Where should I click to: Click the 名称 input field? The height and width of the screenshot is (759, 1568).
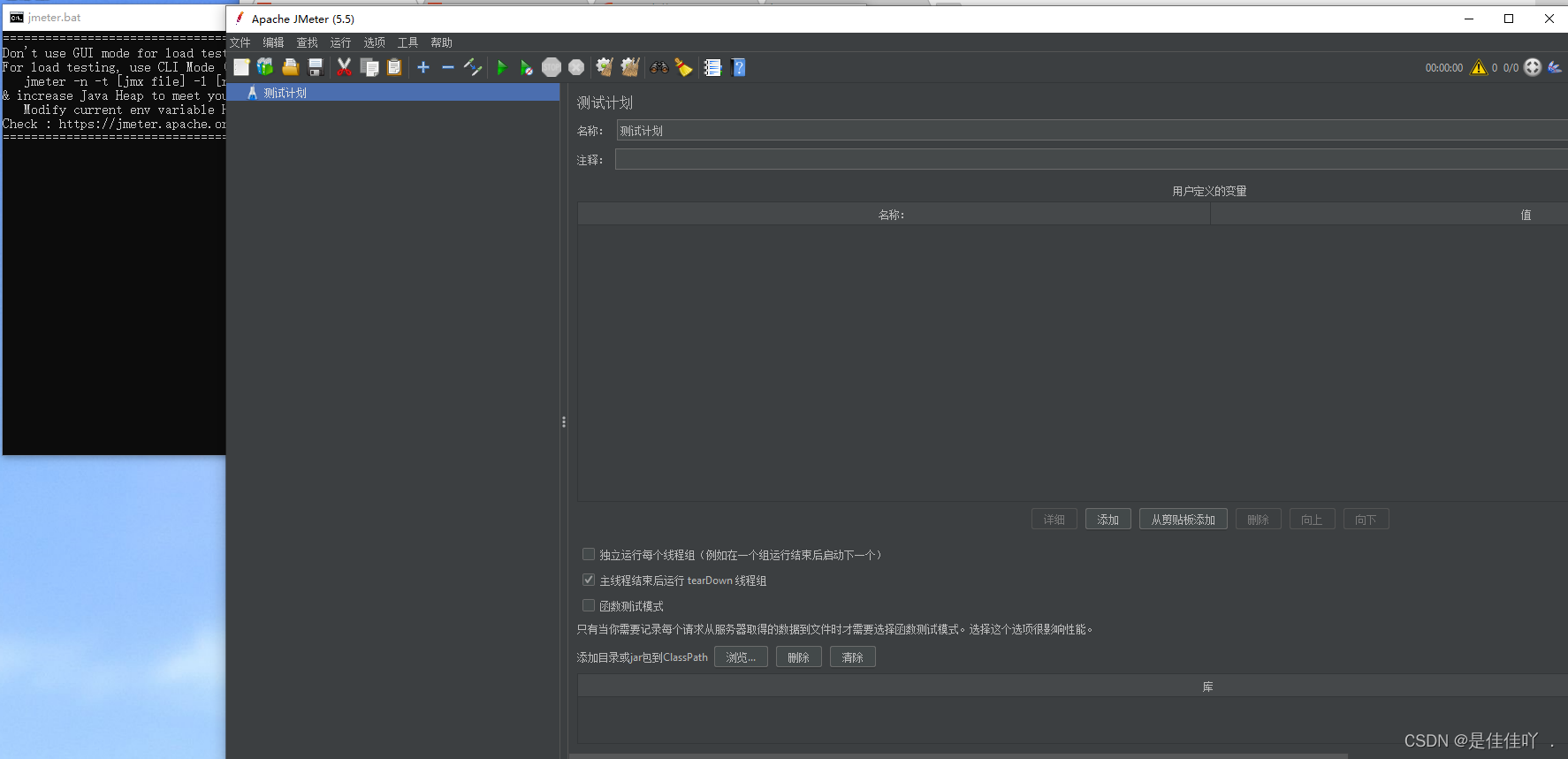click(x=1092, y=131)
